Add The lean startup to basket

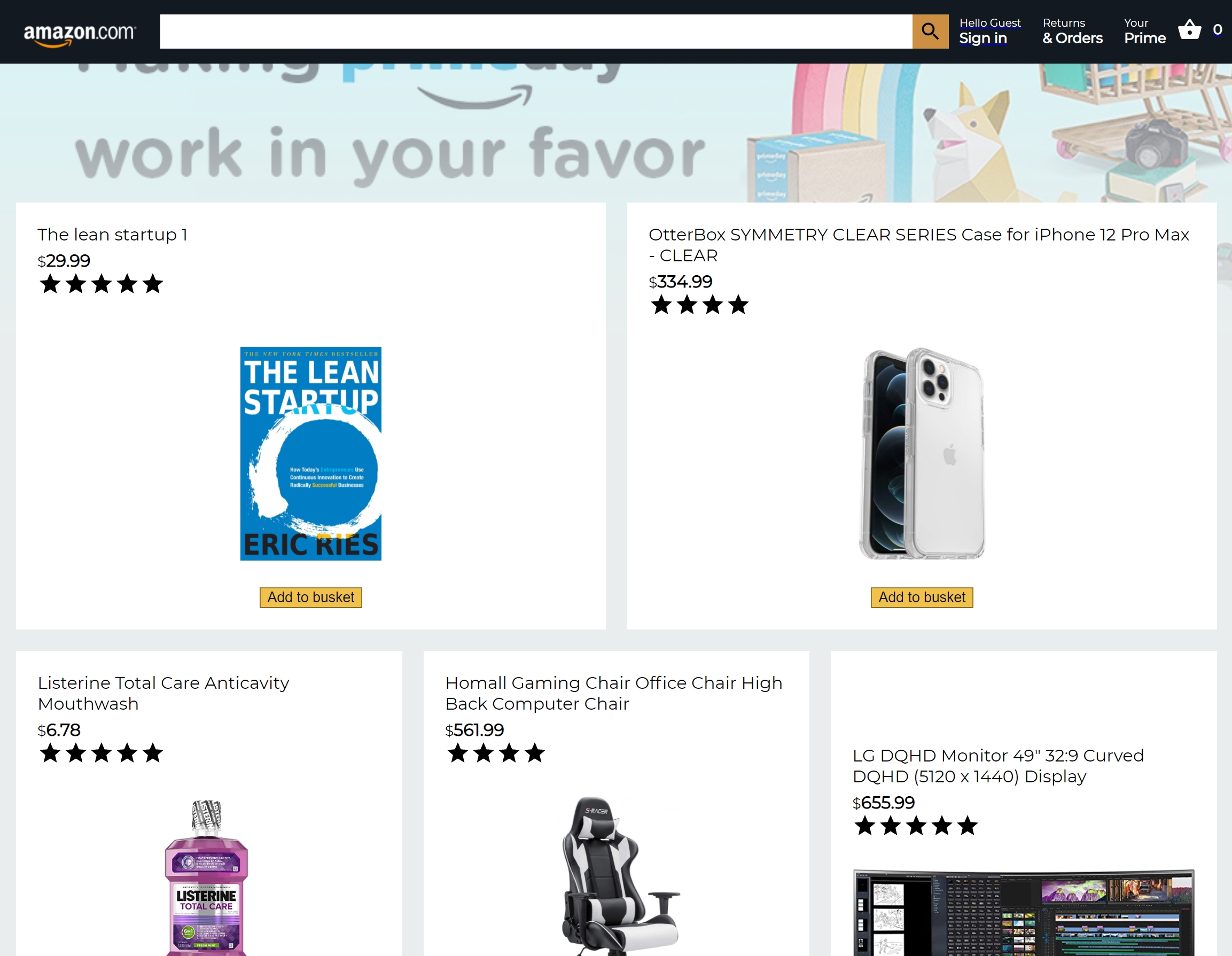[311, 597]
